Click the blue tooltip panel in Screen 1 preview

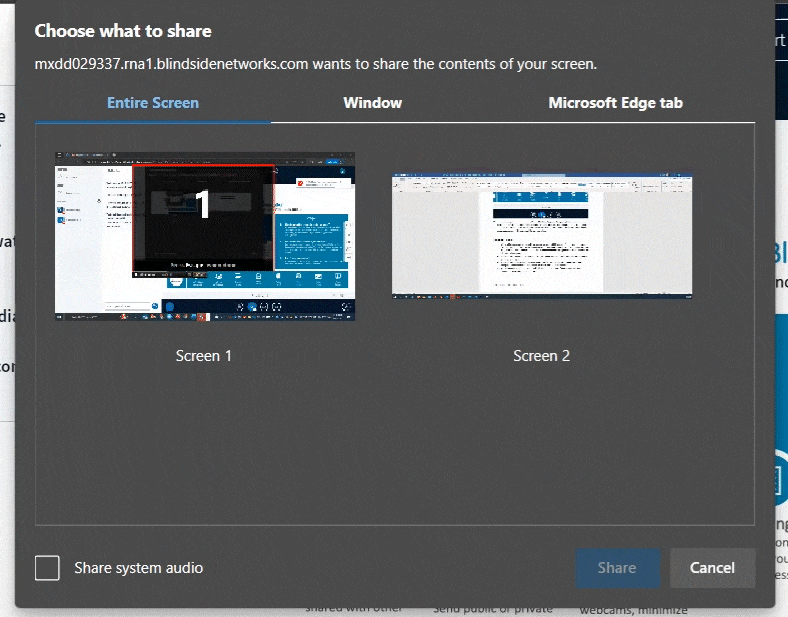(310, 240)
